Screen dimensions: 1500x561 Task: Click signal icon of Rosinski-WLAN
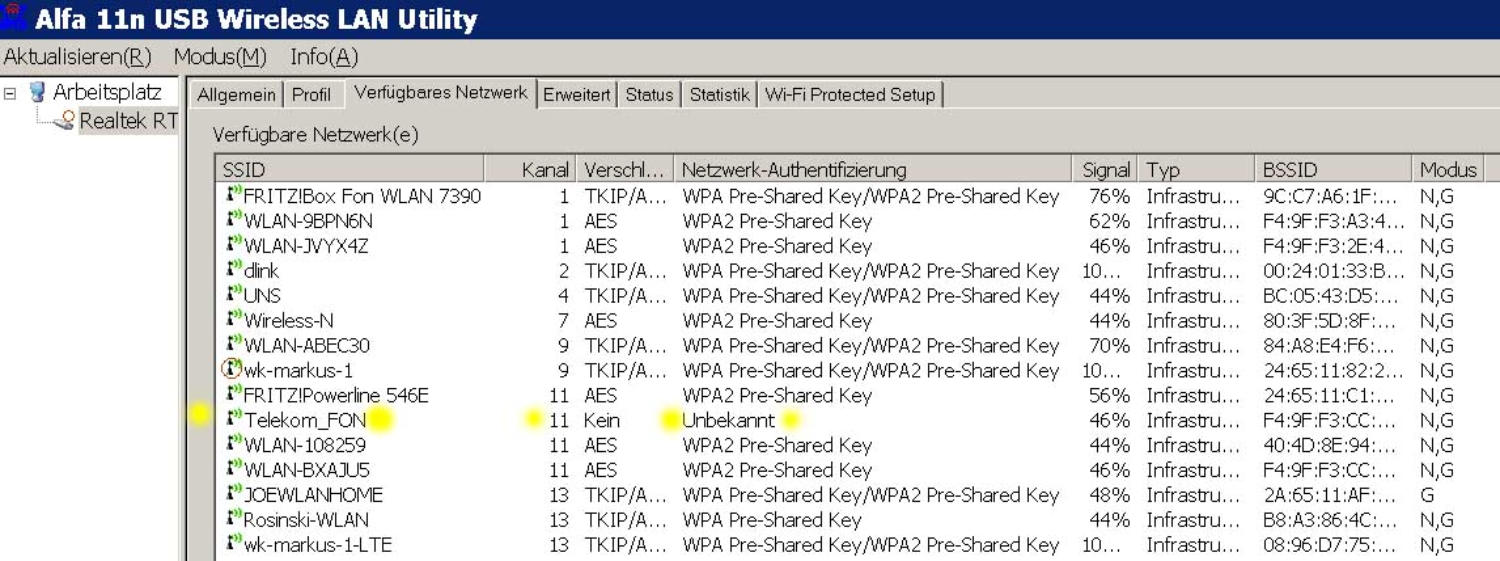tap(234, 520)
